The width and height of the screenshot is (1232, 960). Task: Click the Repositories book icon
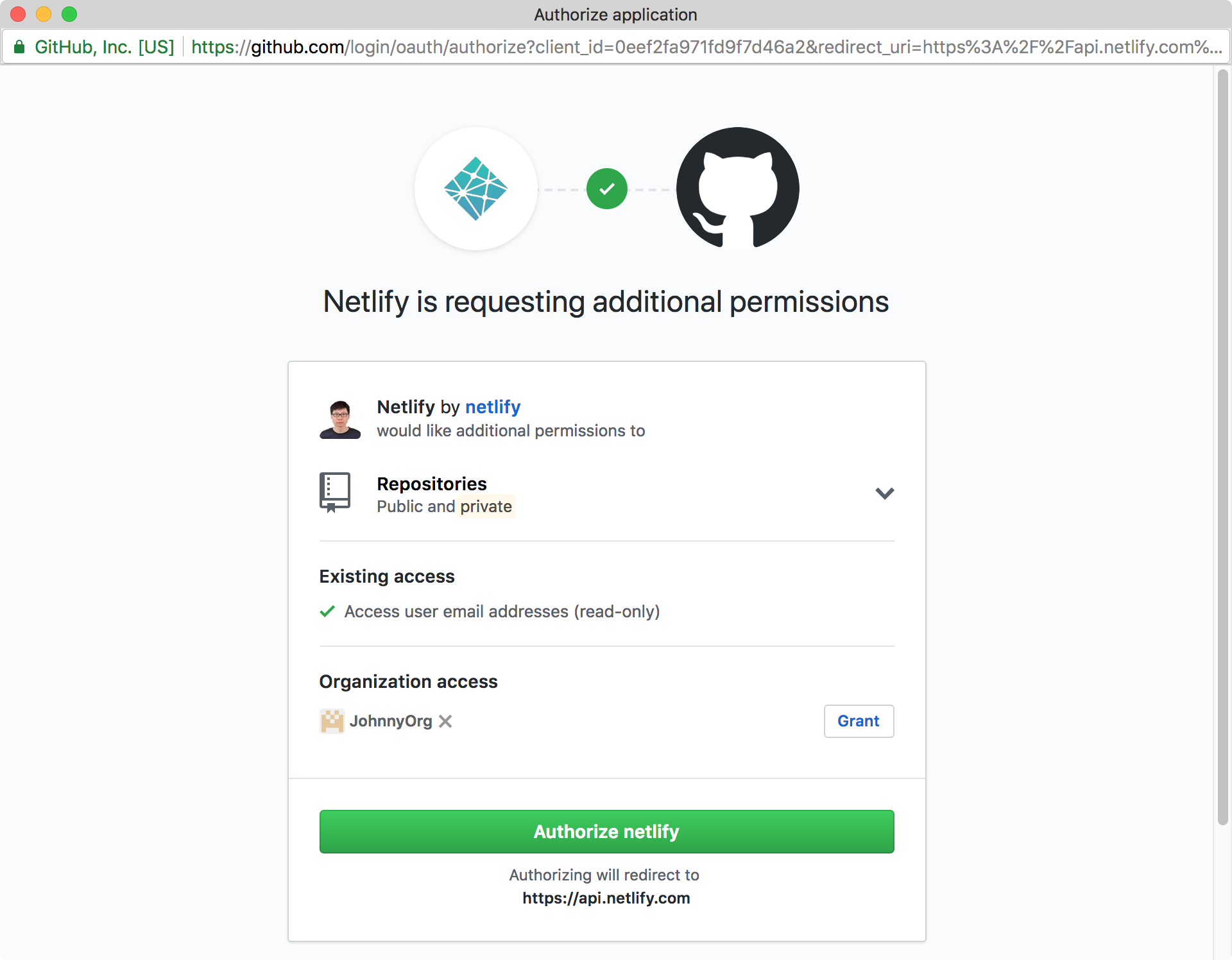tap(334, 492)
